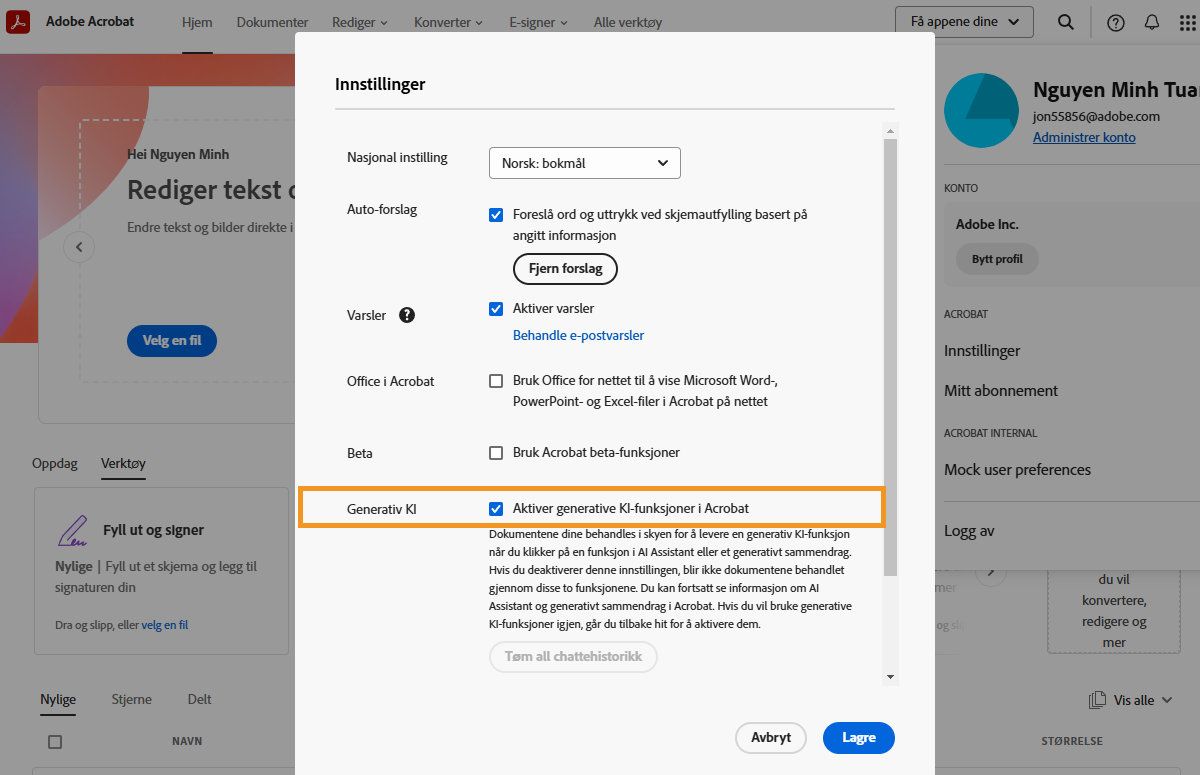The height and width of the screenshot is (775, 1200).
Task: Open the search magnifier icon
Action: 1067,22
